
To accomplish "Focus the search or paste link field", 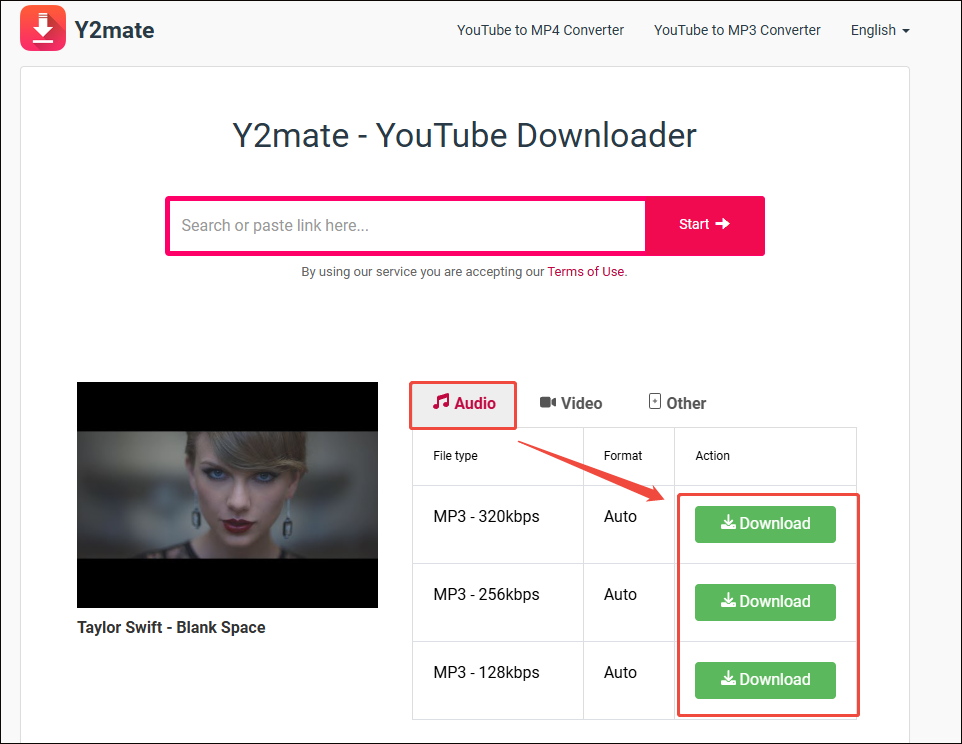I will click(407, 226).
